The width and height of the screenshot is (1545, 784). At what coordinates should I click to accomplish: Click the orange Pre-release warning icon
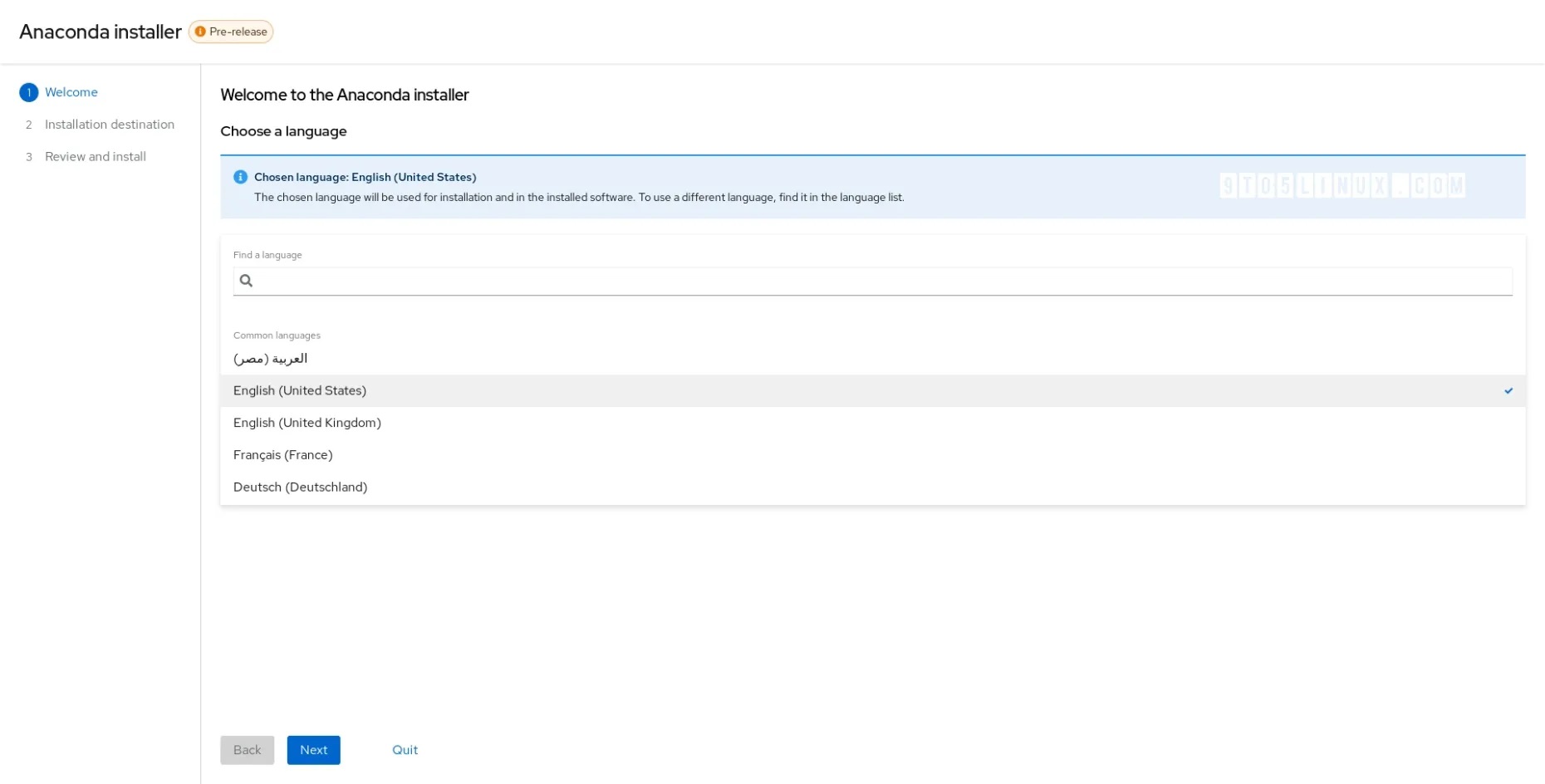pyautogui.click(x=200, y=32)
